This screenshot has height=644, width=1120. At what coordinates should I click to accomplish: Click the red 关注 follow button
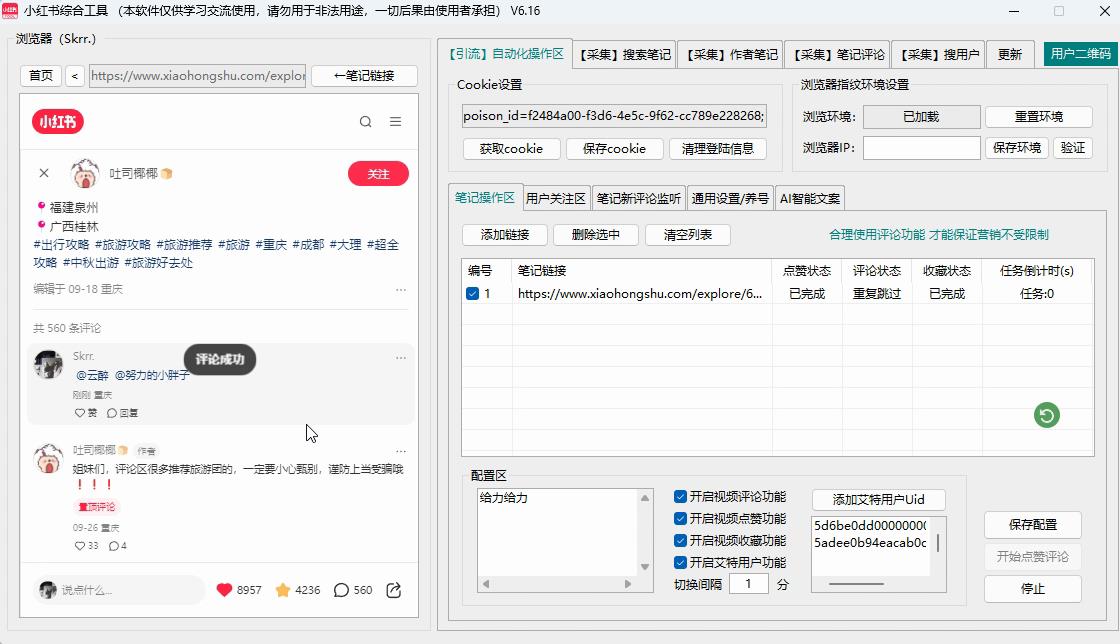(377, 173)
